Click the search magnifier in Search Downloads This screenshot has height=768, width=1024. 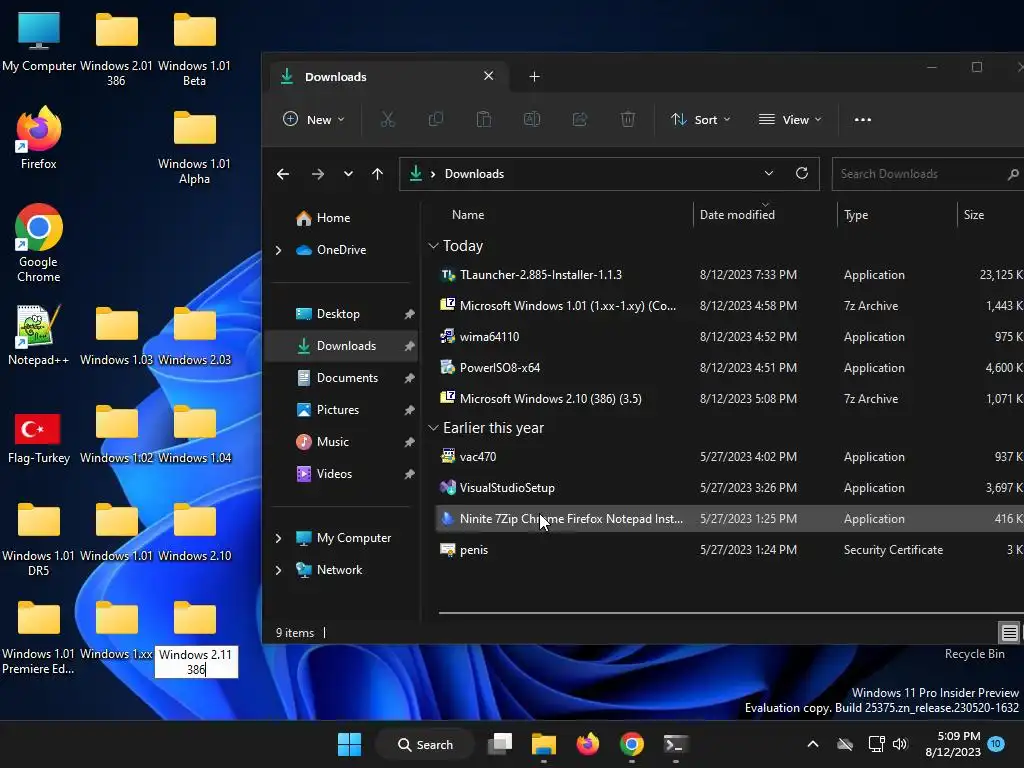pyautogui.click(x=1013, y=174)
